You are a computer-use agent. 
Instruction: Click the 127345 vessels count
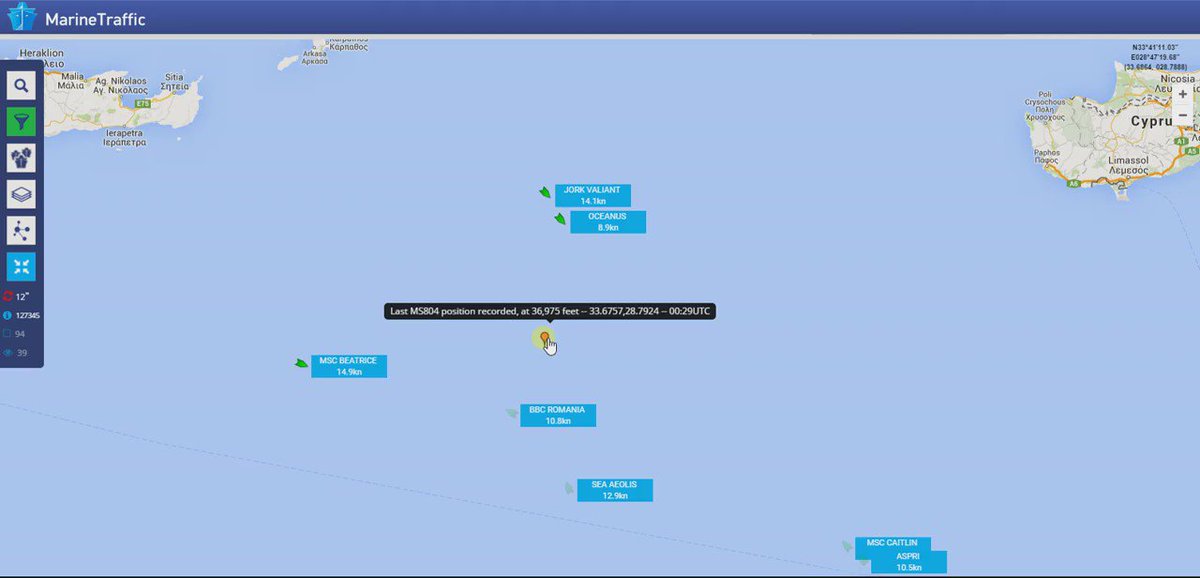pos(27,316)
